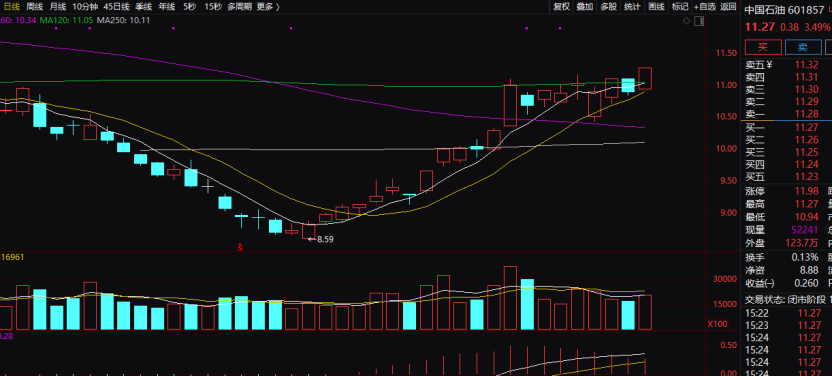The image size is (832, 376).
Task: Click the 交易状态 闭市阶段 status row
Action: (788, 300)
